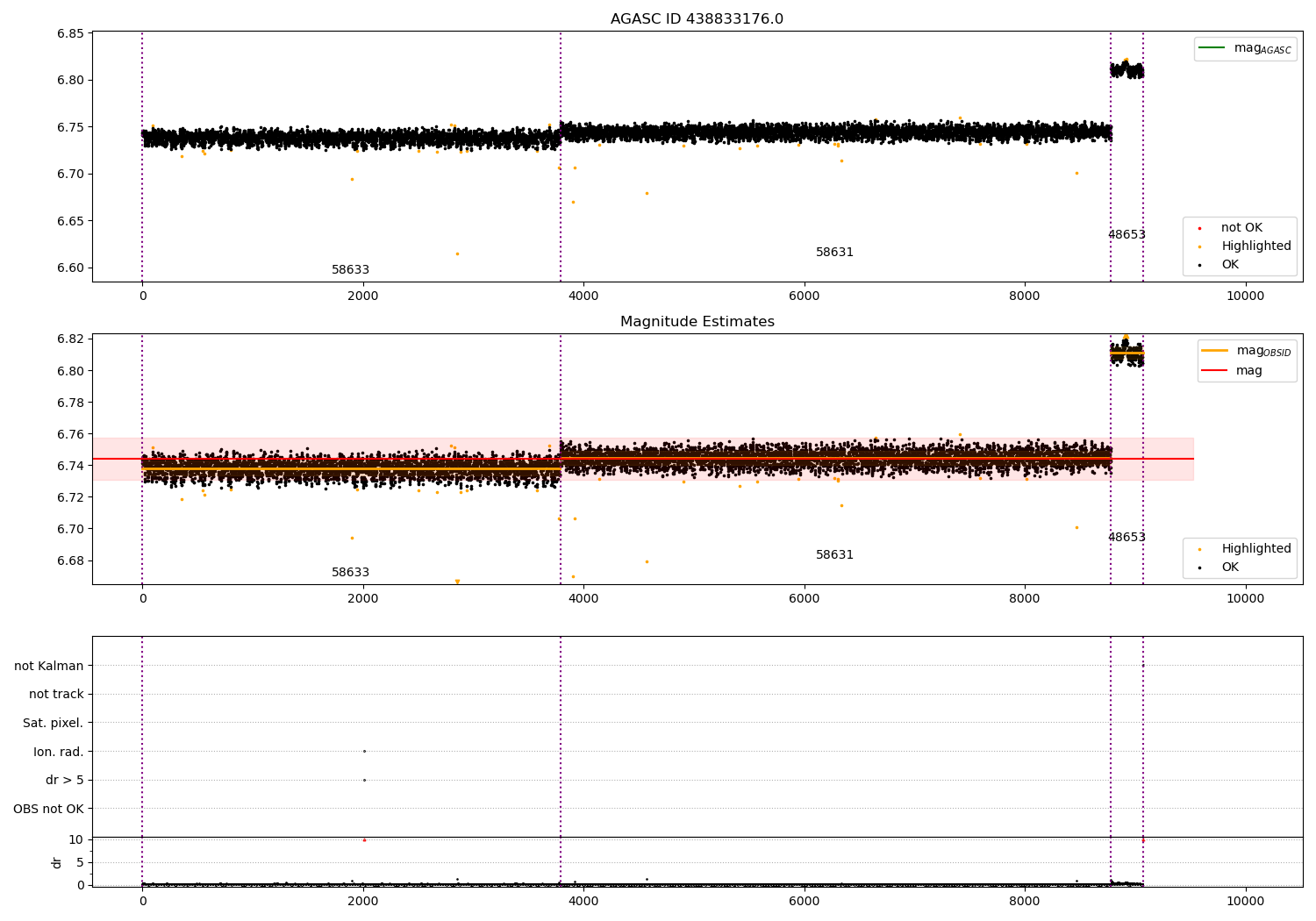Image resolution: width=1316 pixels, height=921 pixels.
Task: Click the 6.60 y-axis tick label
Action: tap(70, 268)
